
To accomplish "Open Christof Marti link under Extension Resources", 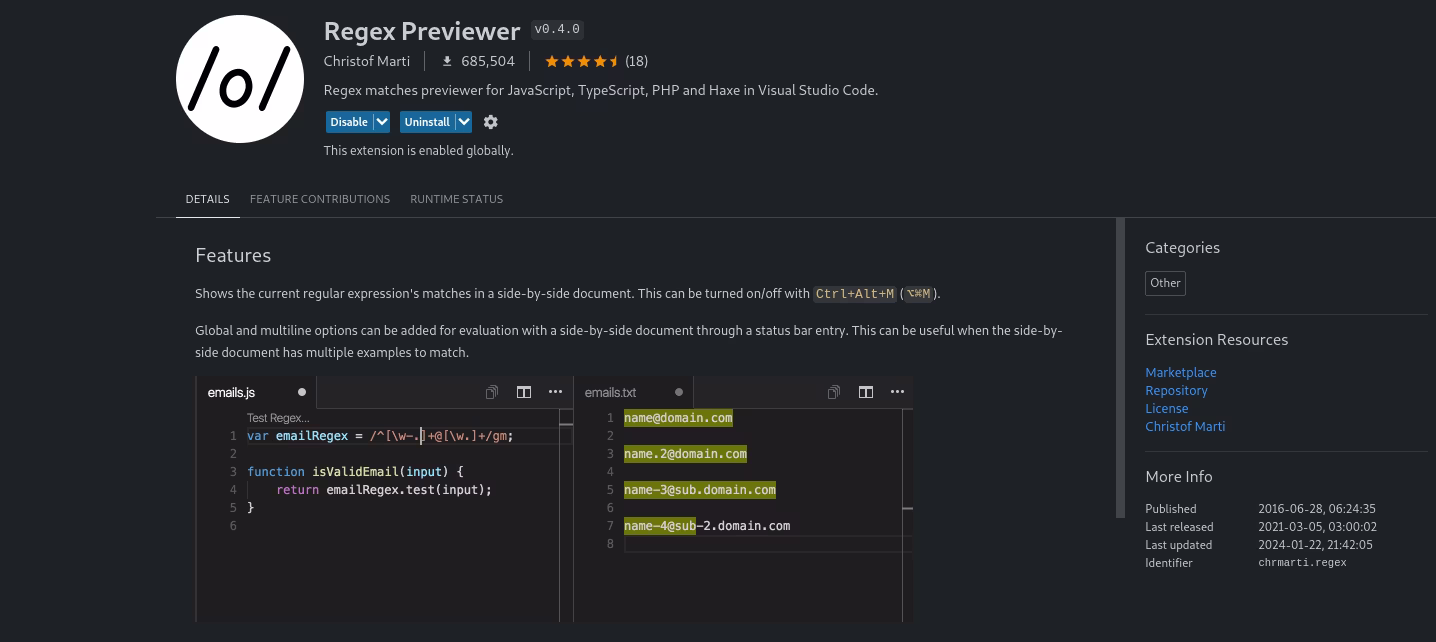I will pyautogui.click(x=1185, y=426).
